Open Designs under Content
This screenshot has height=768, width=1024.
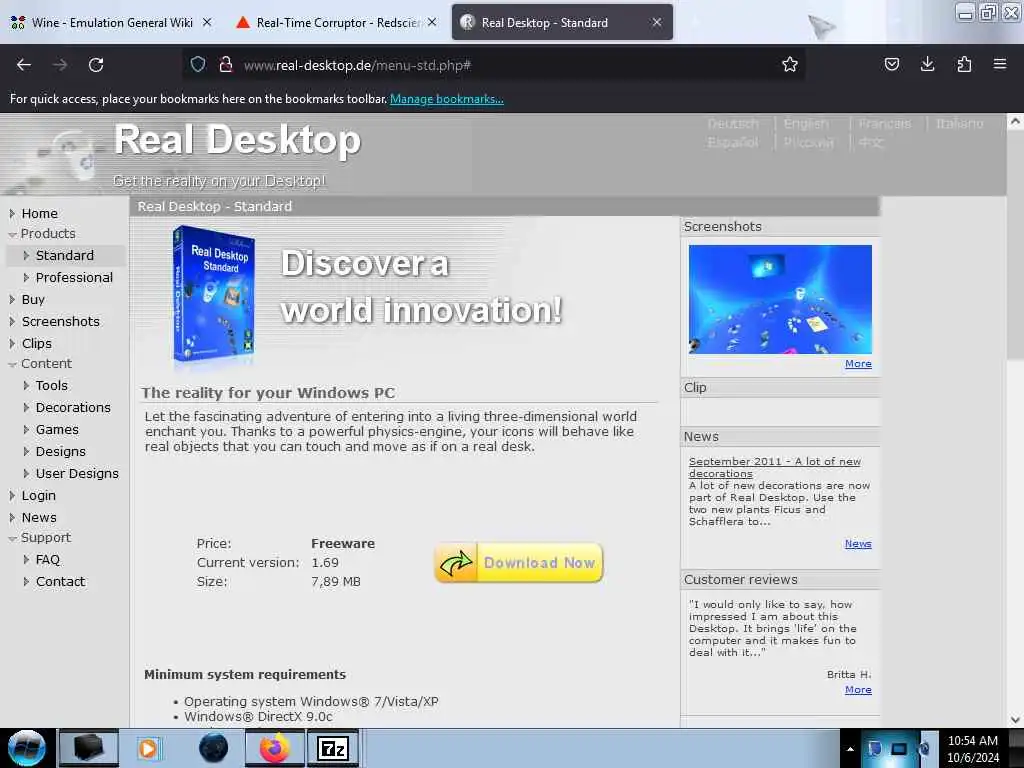tap(60, 451)
